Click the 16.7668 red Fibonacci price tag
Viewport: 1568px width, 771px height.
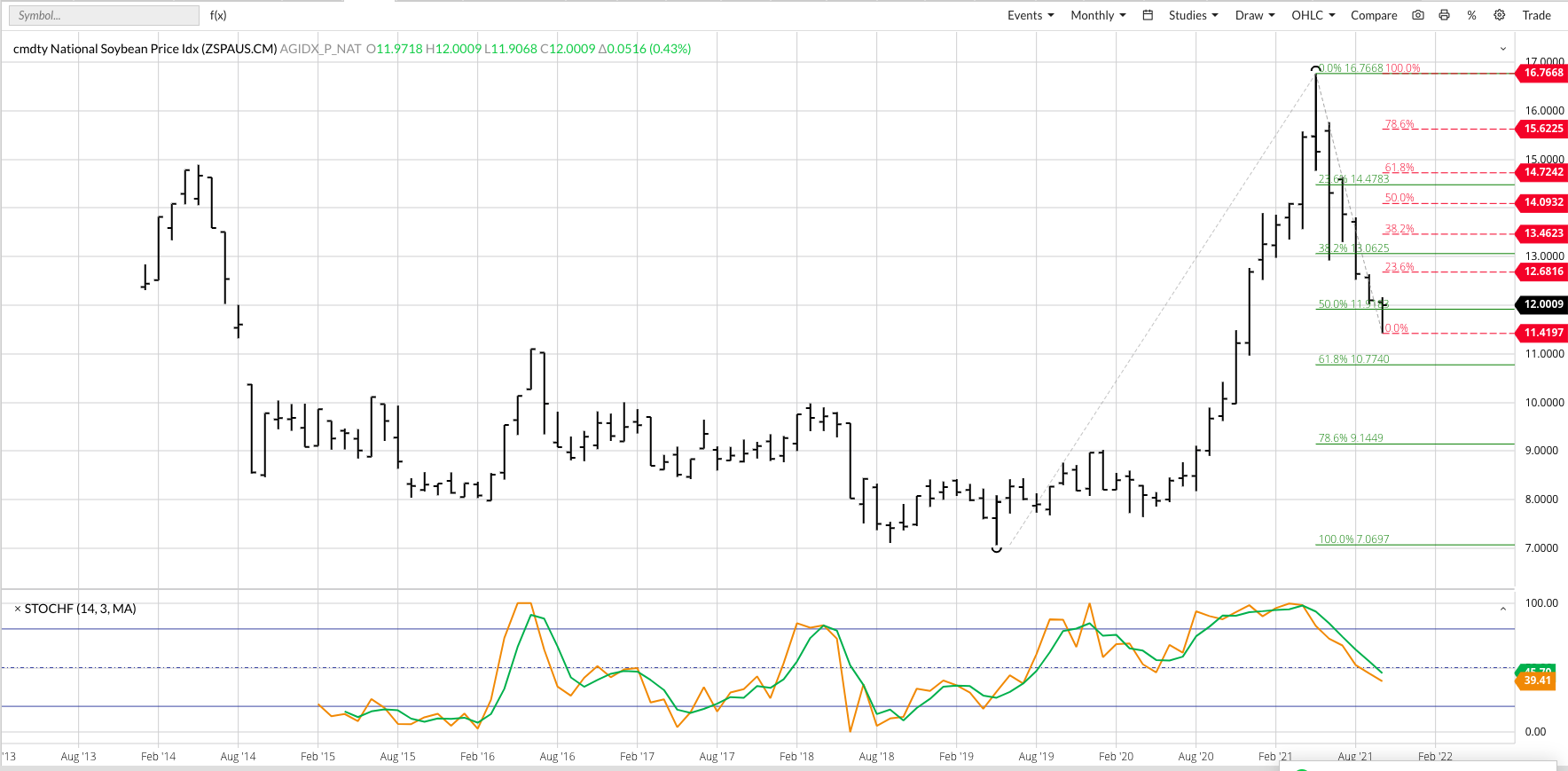pyautogui.click(x=1543, y=73)
